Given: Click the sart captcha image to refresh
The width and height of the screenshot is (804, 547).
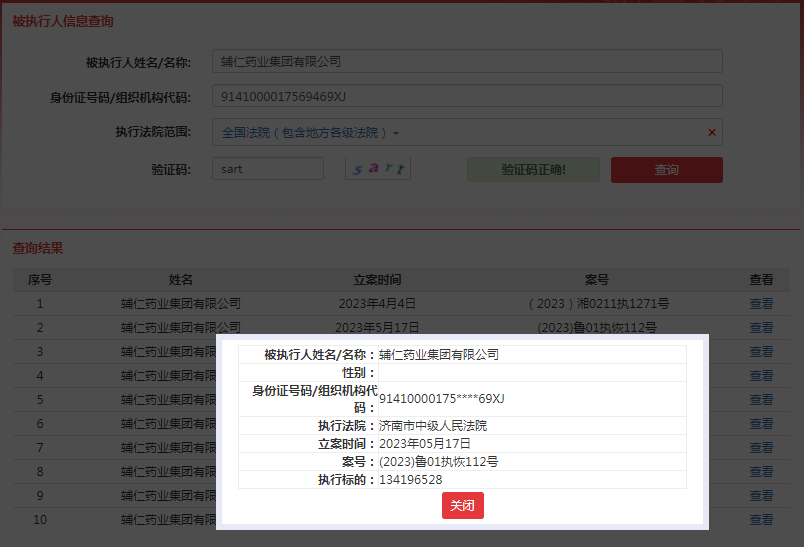Looking at the screenshot, I should (378, 168).
